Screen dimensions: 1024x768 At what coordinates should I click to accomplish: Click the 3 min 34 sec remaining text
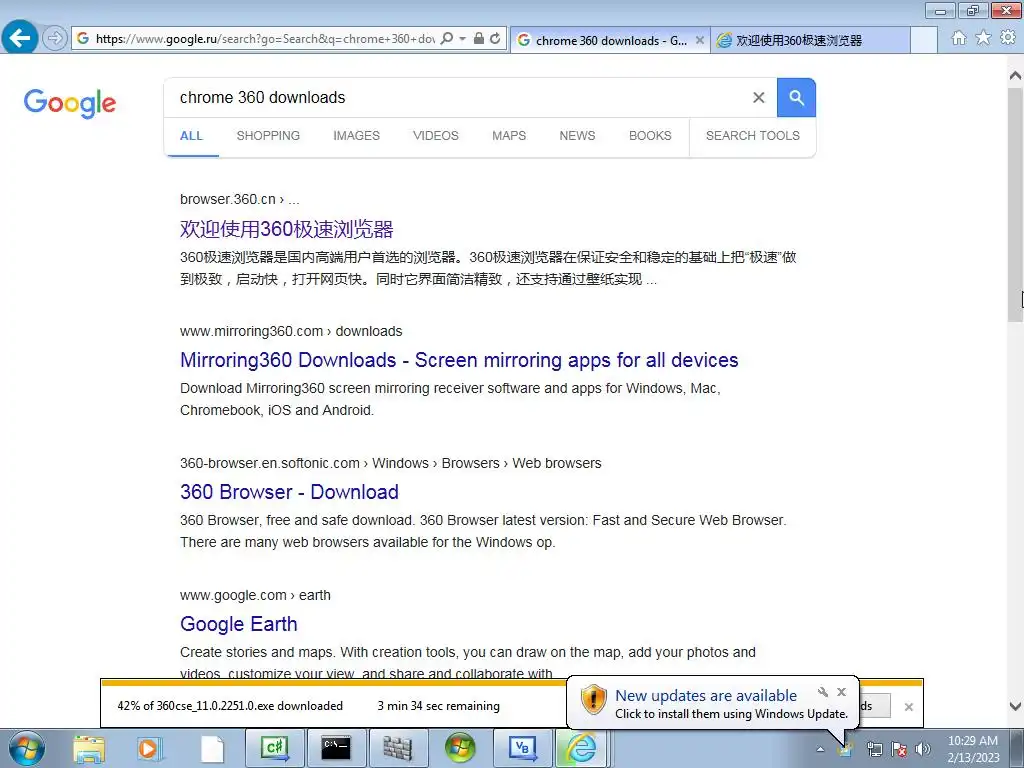[438, 706]
